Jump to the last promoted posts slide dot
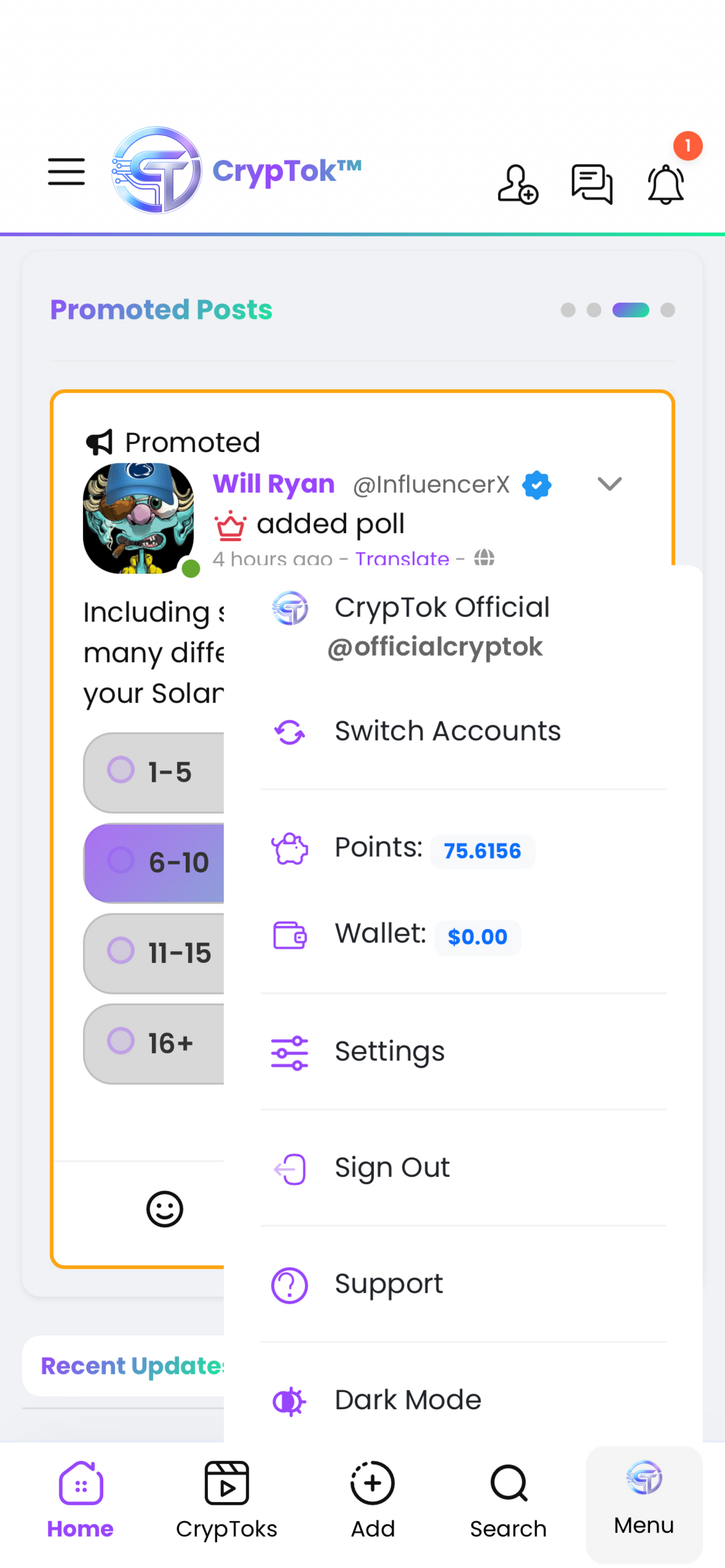725x1568 pixels. (x=668, y=310)
